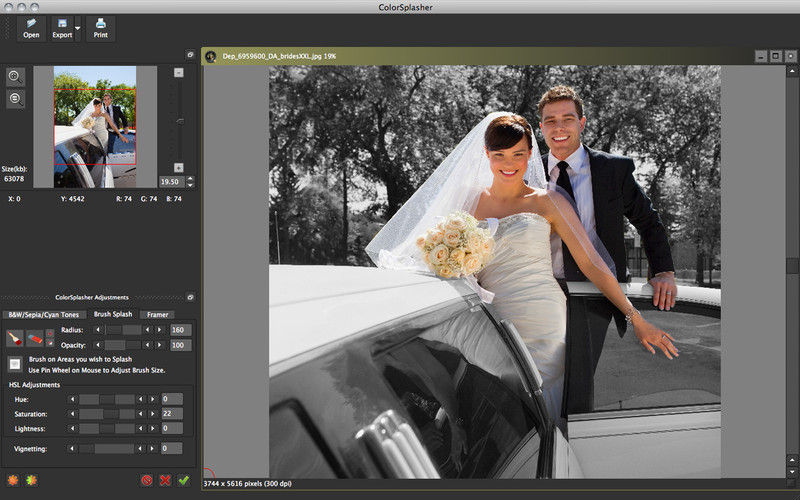Open an image with the Open toolbar button
The height and width of the screenshot is (500, 800).
point(31,29)
